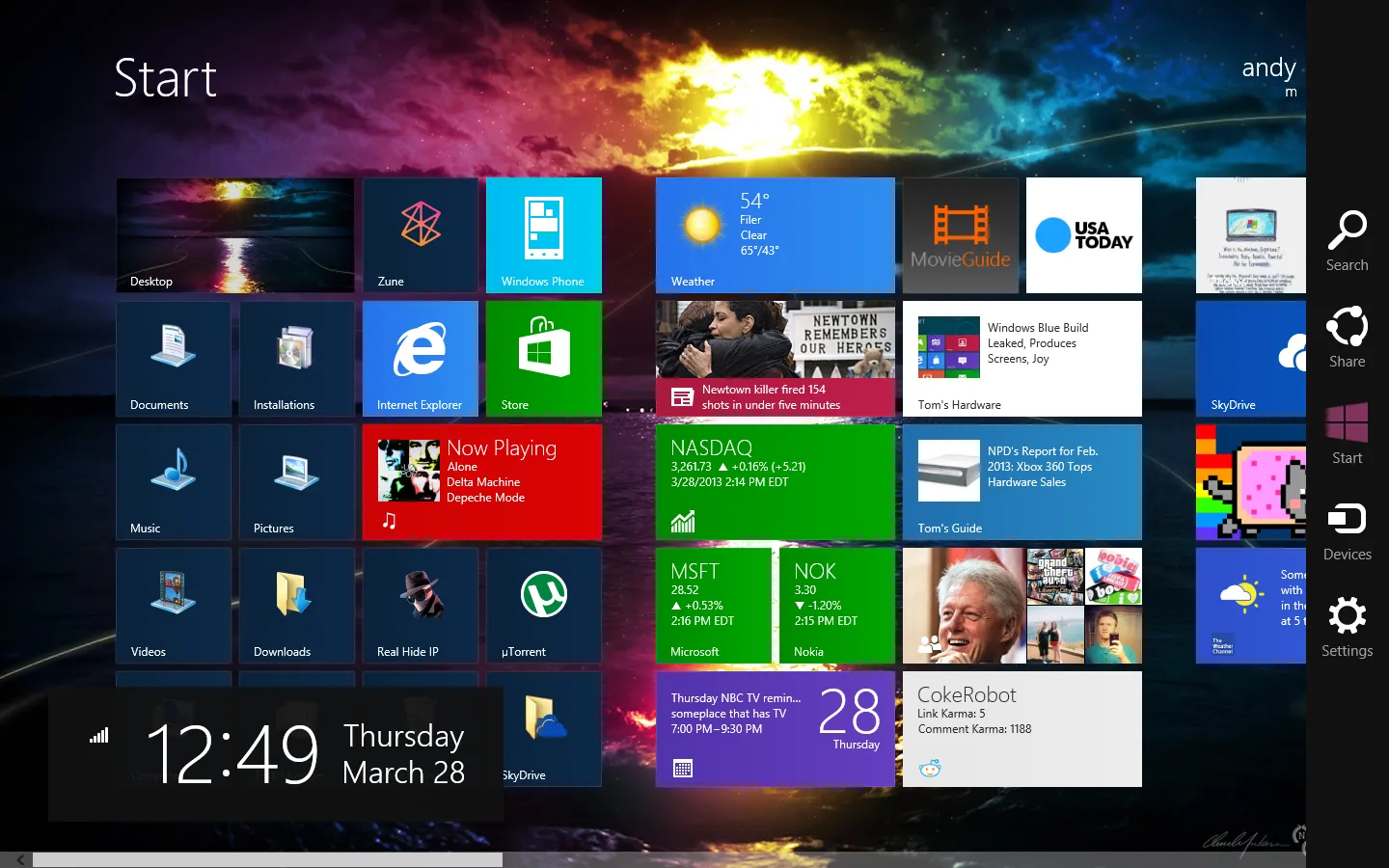The image size is (1389, 868).
Task: Click the andy user account name
Action: click(1268, 68)
